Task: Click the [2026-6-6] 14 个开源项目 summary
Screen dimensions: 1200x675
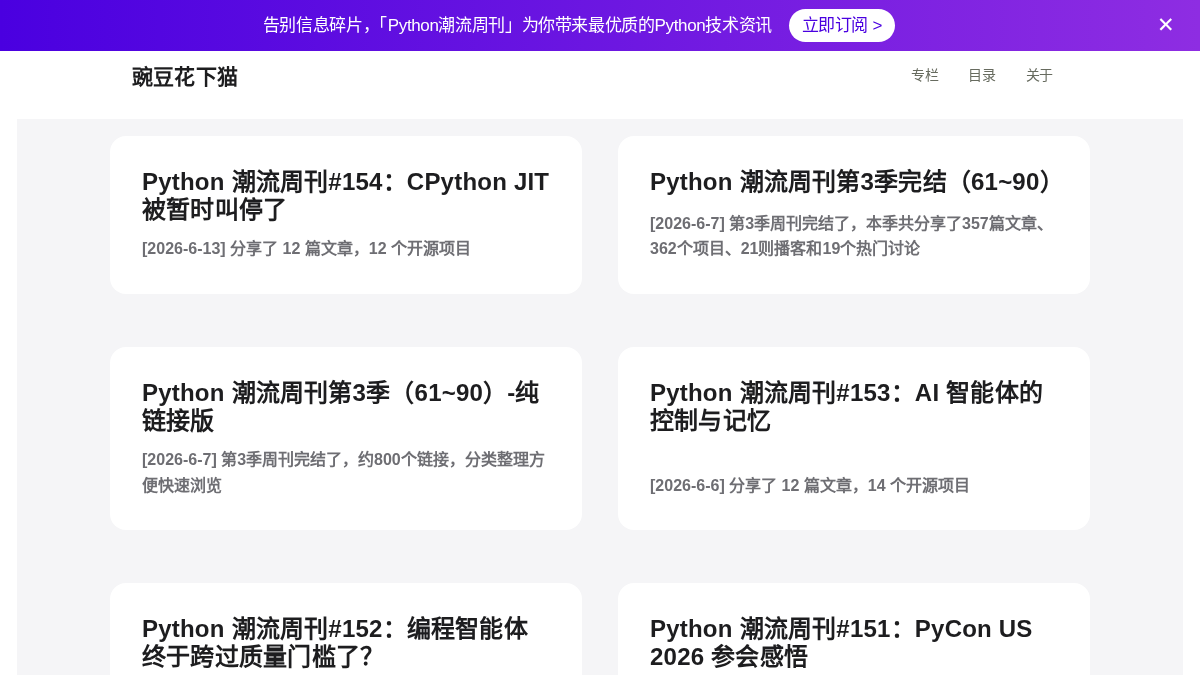Action: tap(810, 486)
